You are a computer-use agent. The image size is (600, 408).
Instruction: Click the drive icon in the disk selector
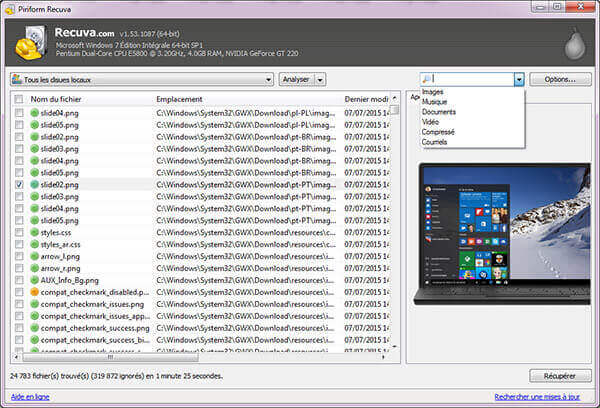(x=18, y=79)
